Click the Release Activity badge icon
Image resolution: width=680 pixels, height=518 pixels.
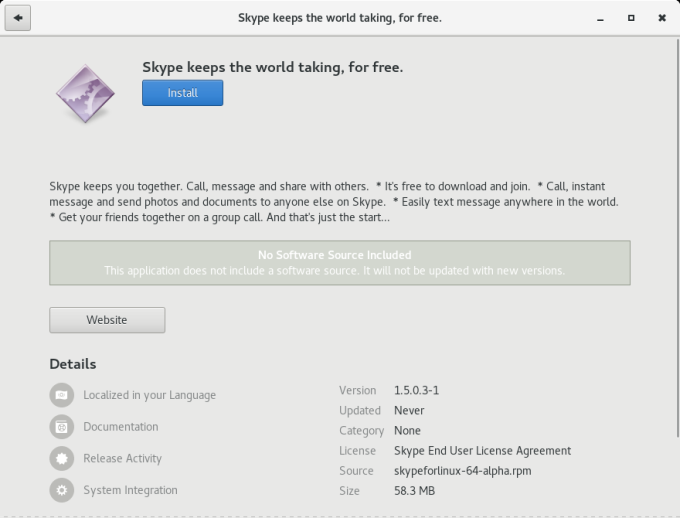tap(62, 459)
